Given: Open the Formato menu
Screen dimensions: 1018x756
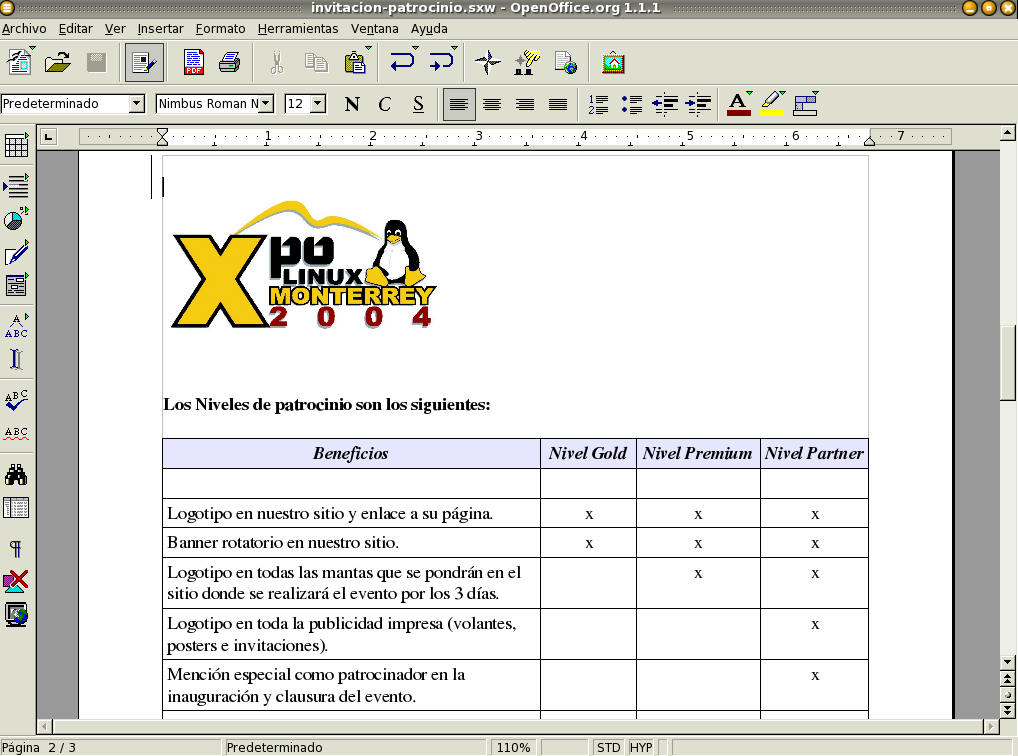Looking at the screenshot, I should [x=220, y=29].
